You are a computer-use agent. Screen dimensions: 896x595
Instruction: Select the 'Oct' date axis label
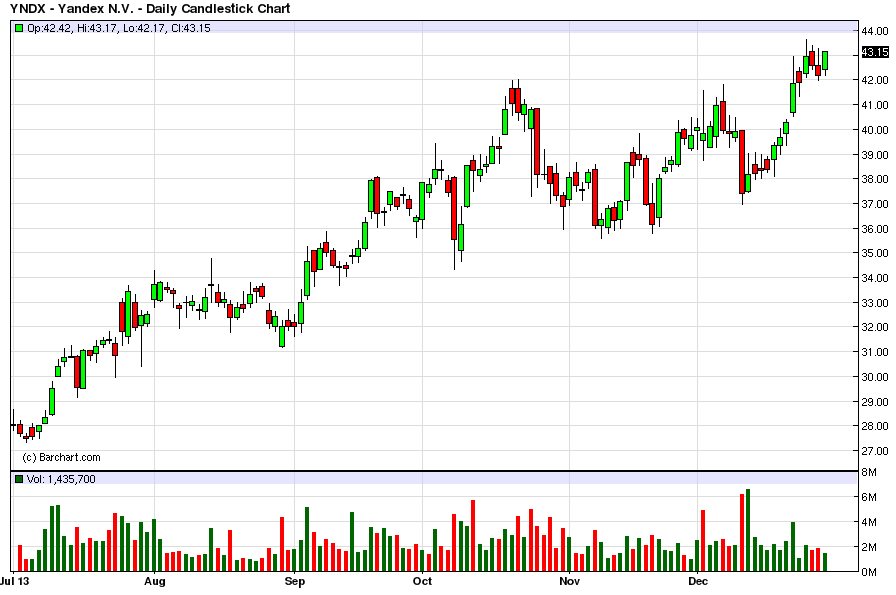pos(423,581)
